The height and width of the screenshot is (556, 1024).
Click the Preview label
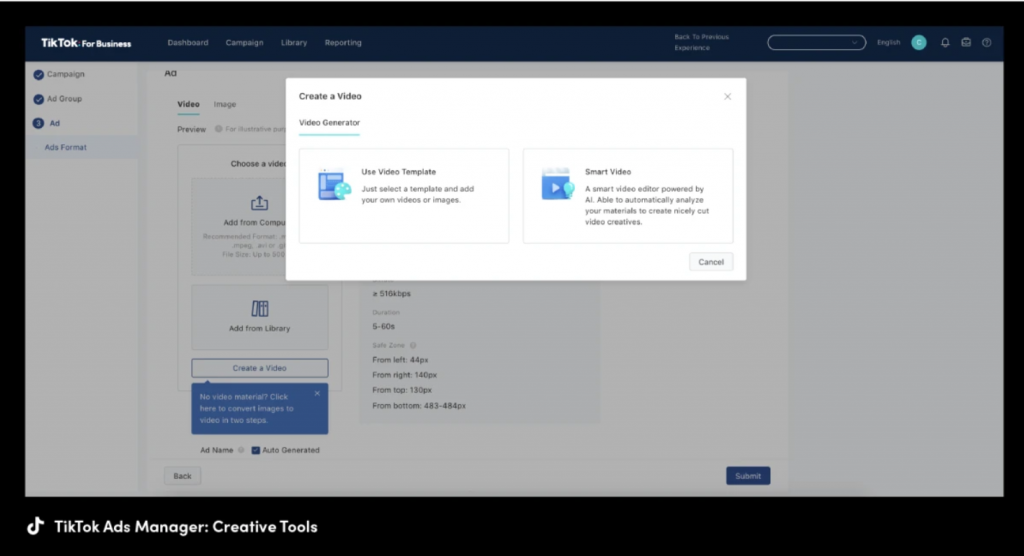click(191, 129)
